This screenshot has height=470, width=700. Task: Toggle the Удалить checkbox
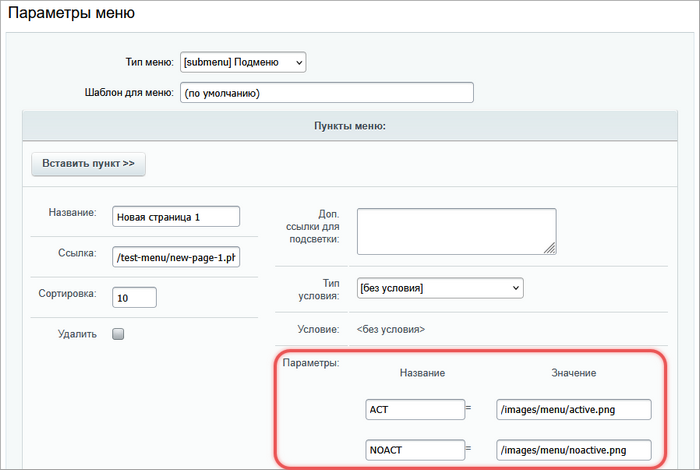click(x=118, y=334)
